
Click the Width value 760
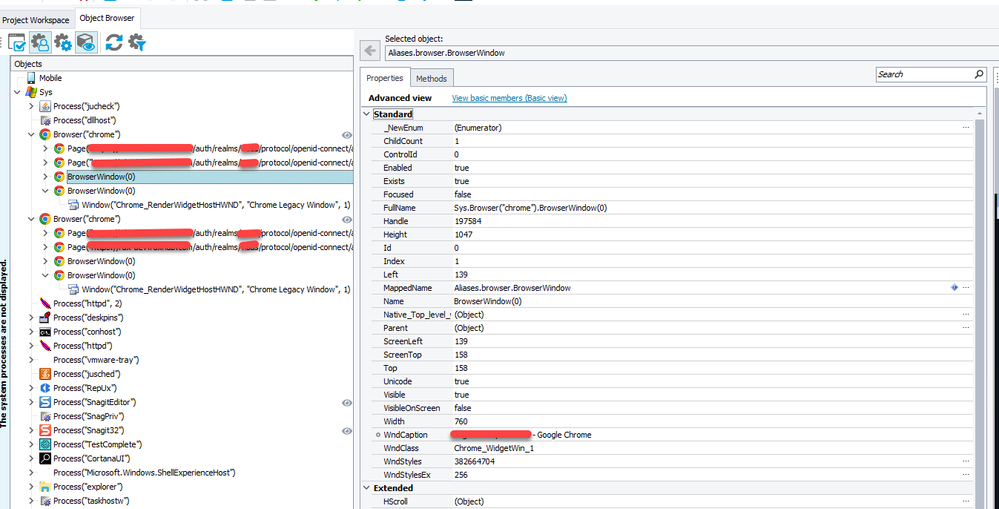pyautogui.click(x=461, y=421)
